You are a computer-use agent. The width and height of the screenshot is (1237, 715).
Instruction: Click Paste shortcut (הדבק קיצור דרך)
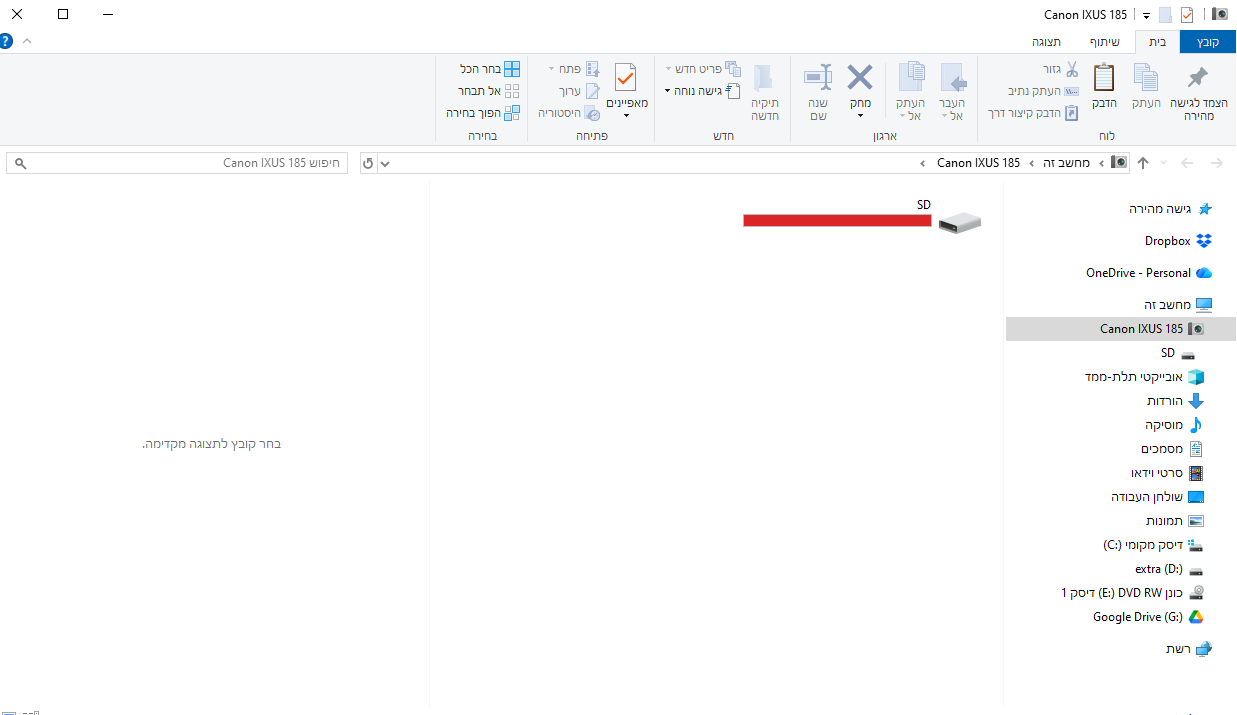1033,113
